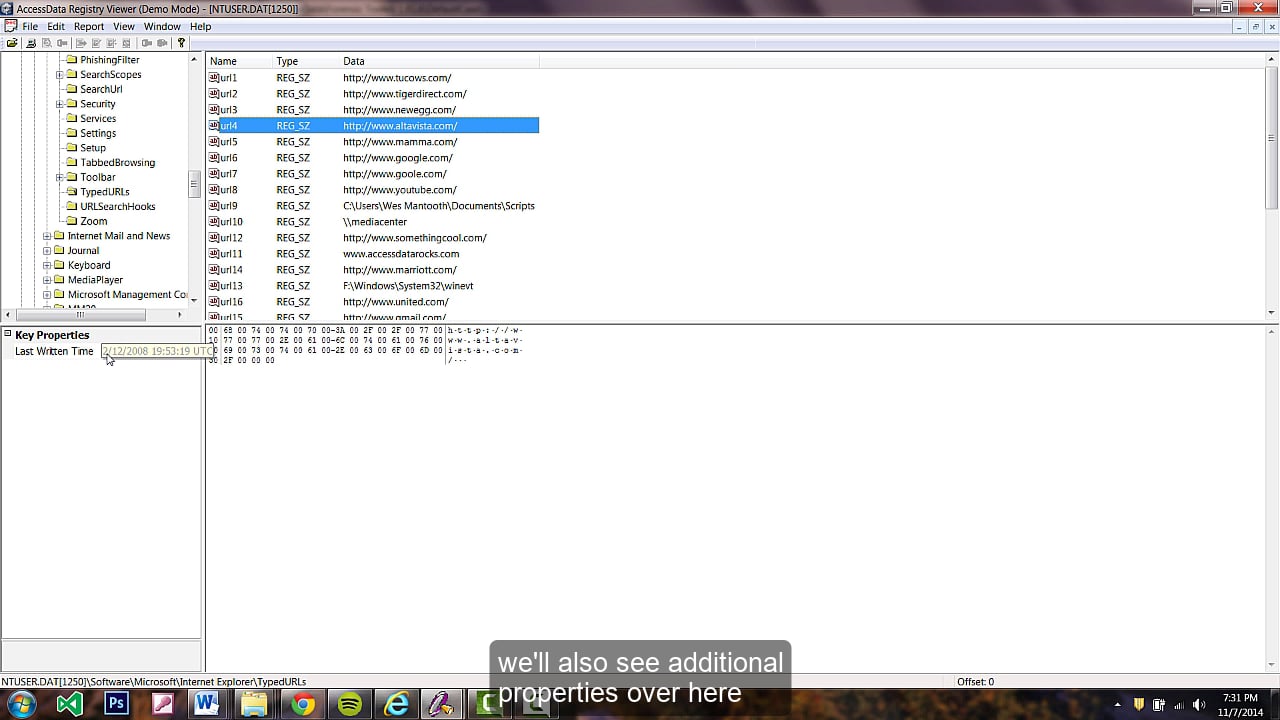Screen dimensions: 1280x720
Task: Sort values by the Type column header
Action: pyautogui.click(x=306, y=61)
